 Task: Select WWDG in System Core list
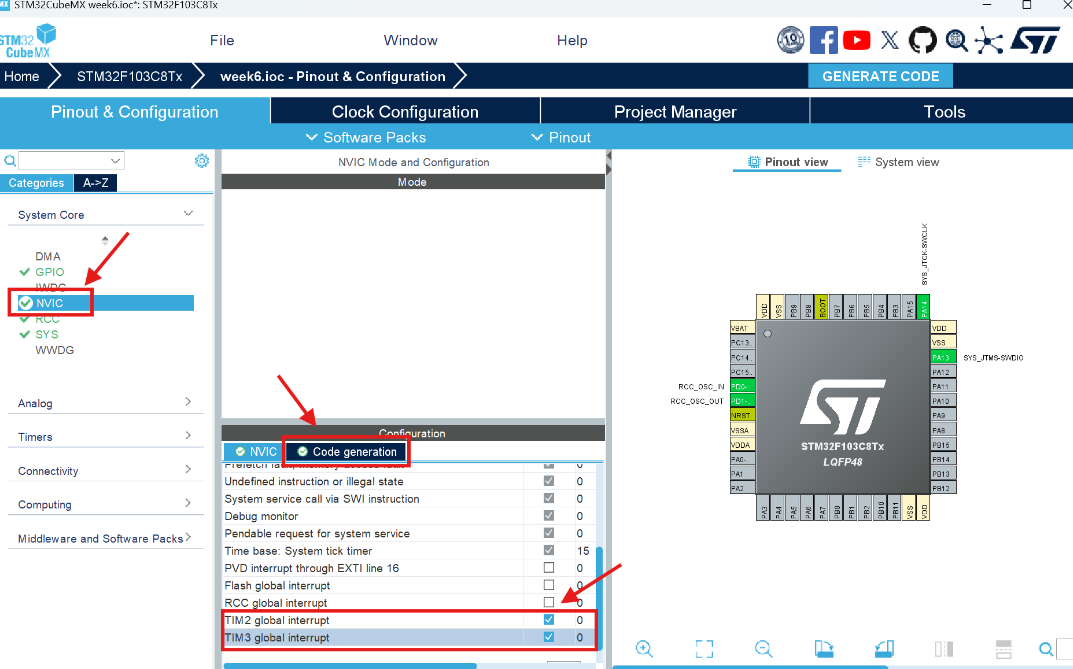pyautogui.click(x=55, y=350)
